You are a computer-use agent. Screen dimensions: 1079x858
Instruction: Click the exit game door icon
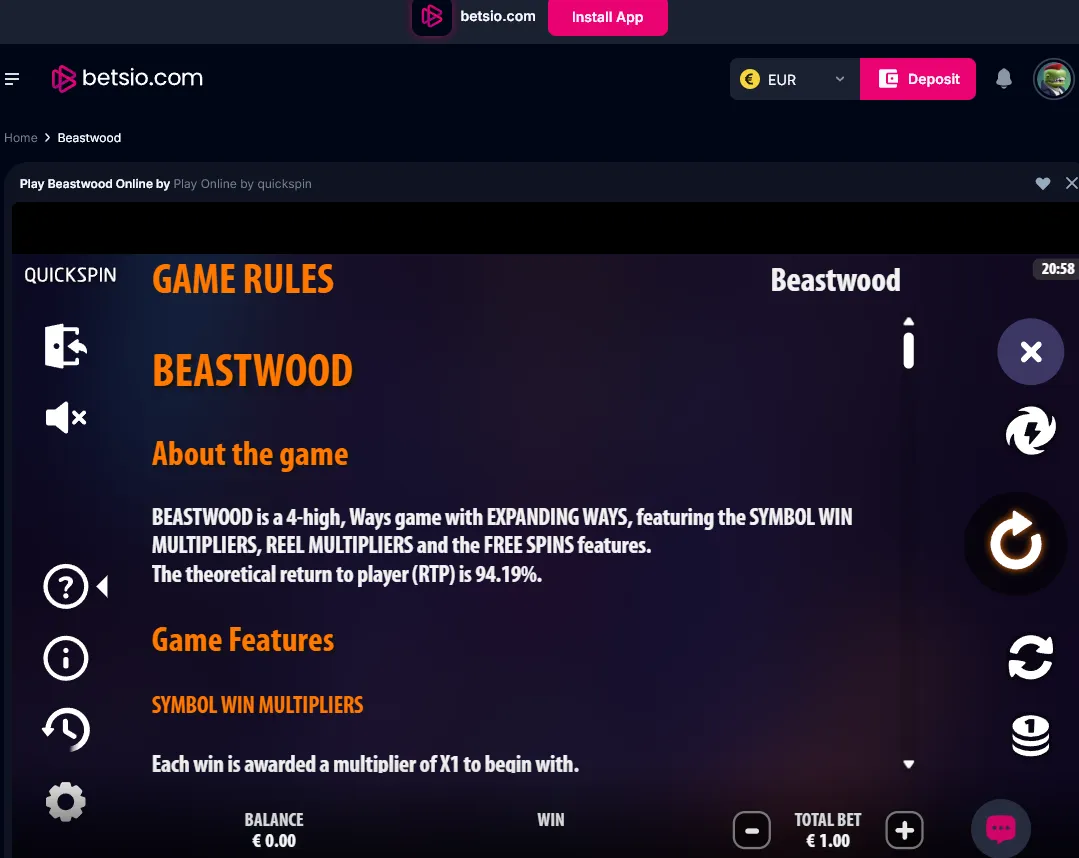coord(66,345)
